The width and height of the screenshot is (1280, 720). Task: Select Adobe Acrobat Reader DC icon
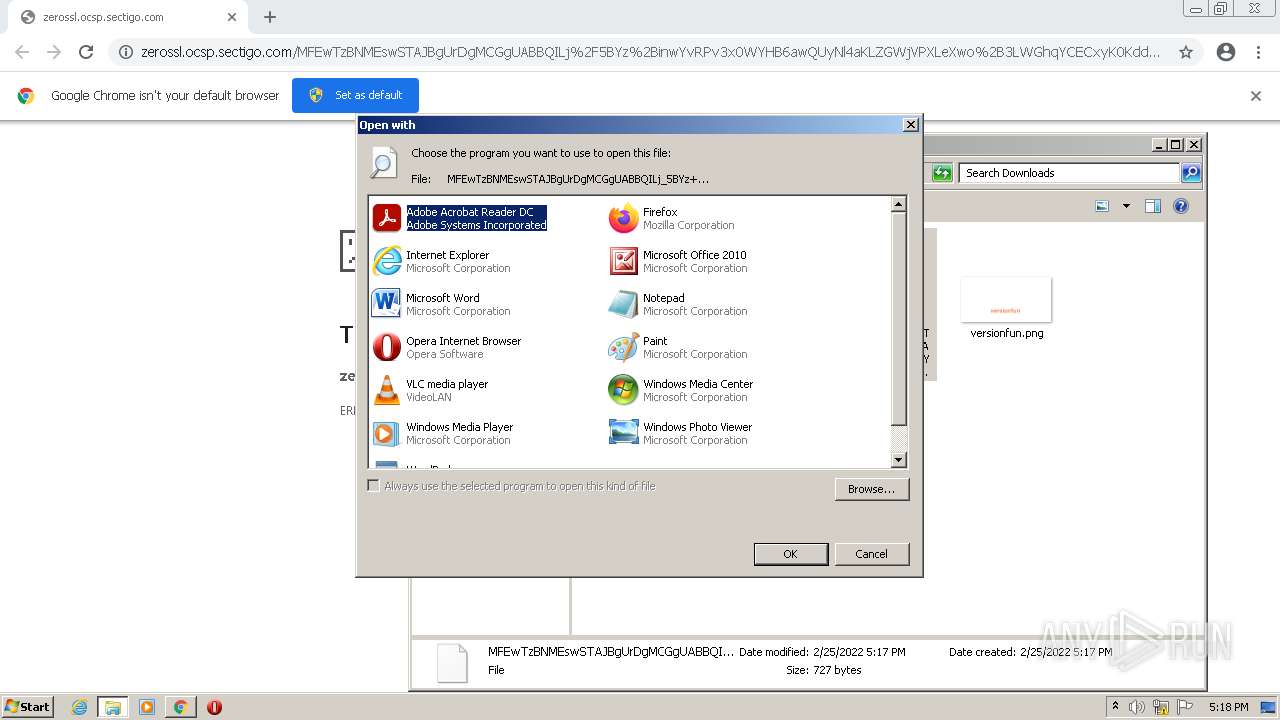tap(387, 218)
